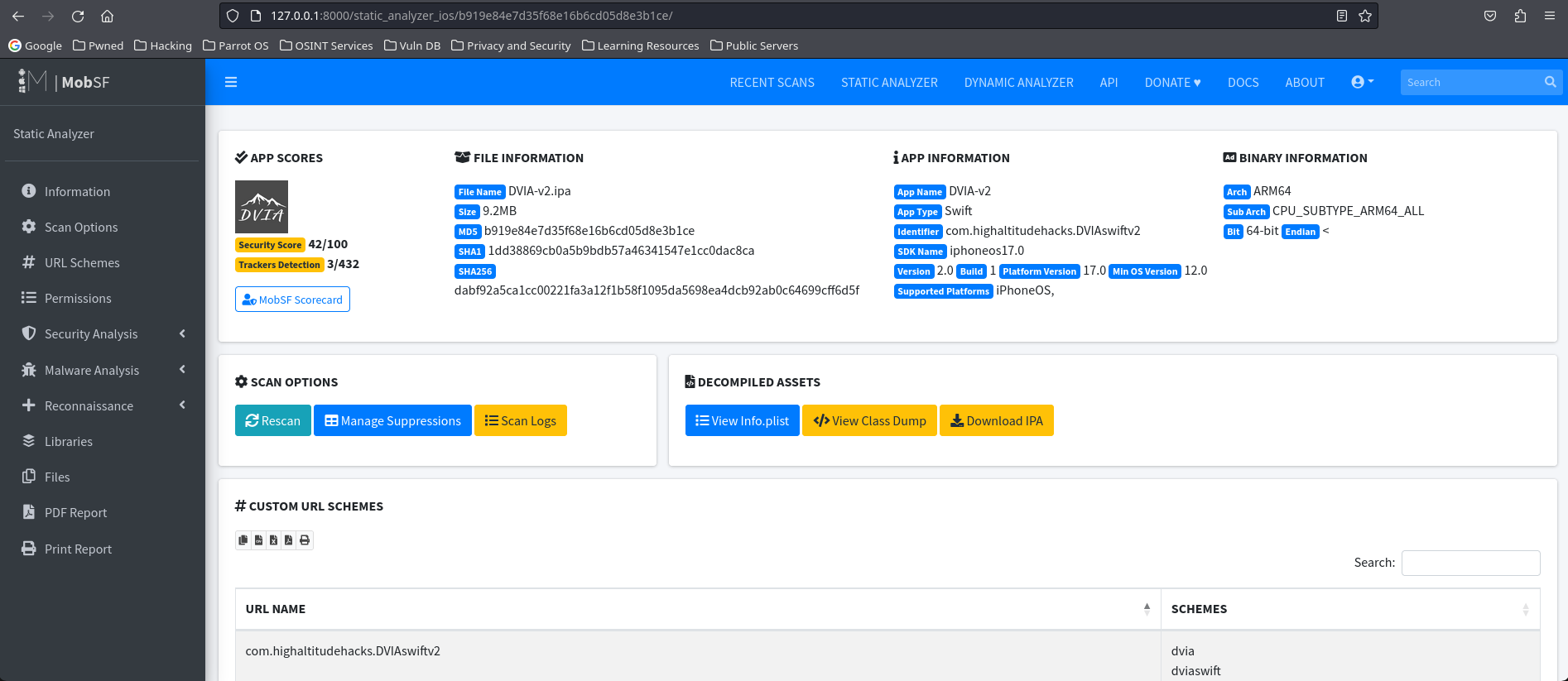This screenshot has height=681, width=1568.
Task: Open the DONATE dropdown in the navbar
Action: [x=1172, y=82]
